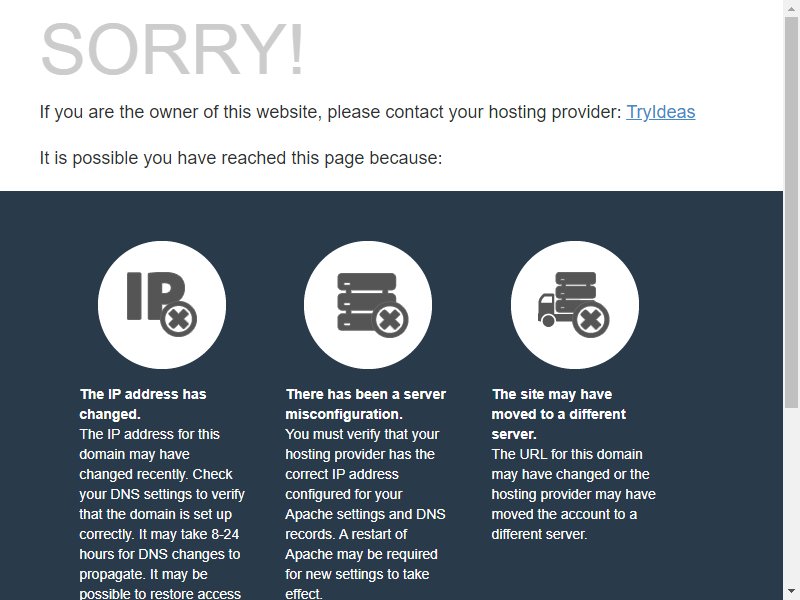This screenshot has height=600, width=800.
Task: Click the 'If you are the owner' sentence
Action: click(367, 112)
